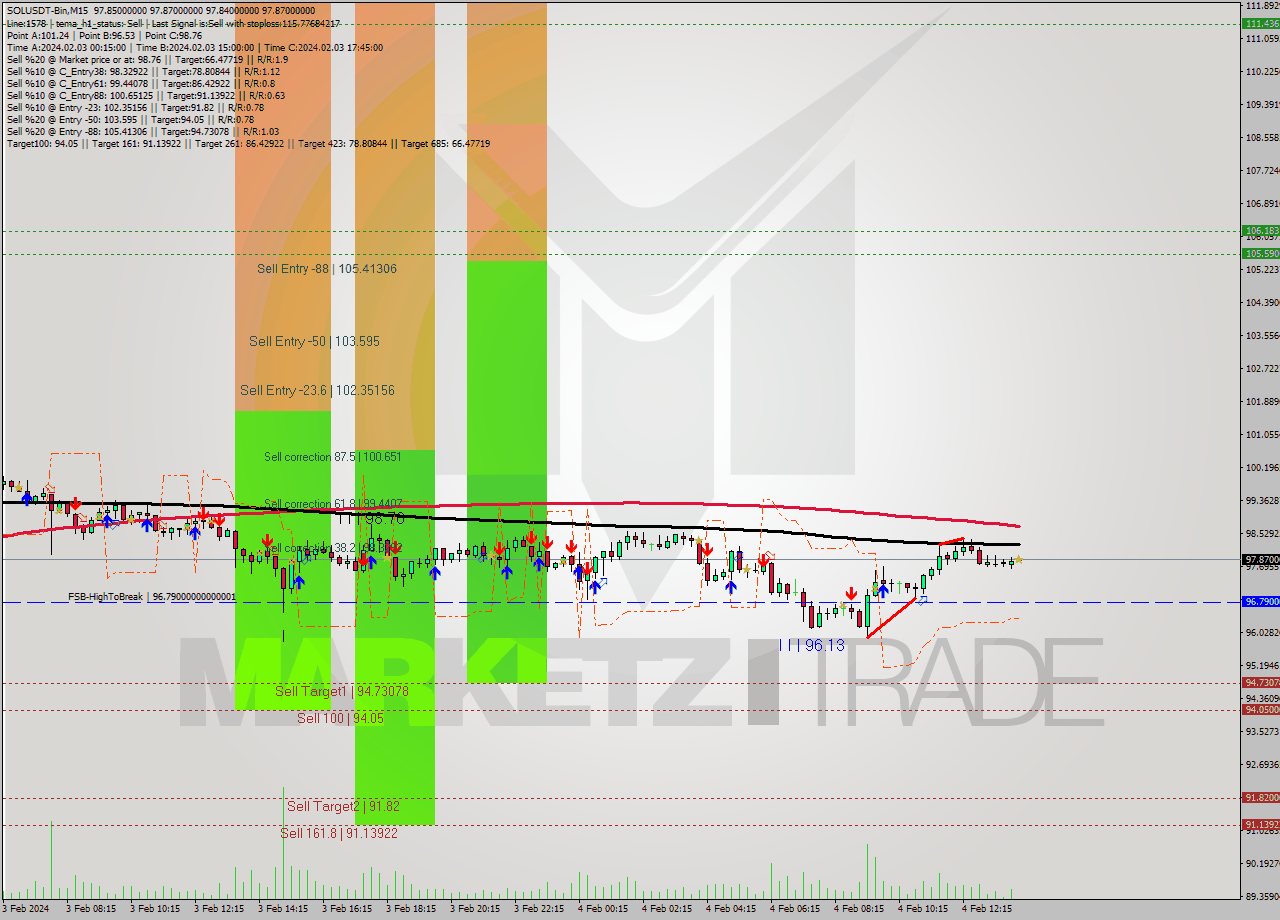Click the 'Sell Entry -50 | 103.595' label
Viewport: 1280px width, 920px height.
314,342
